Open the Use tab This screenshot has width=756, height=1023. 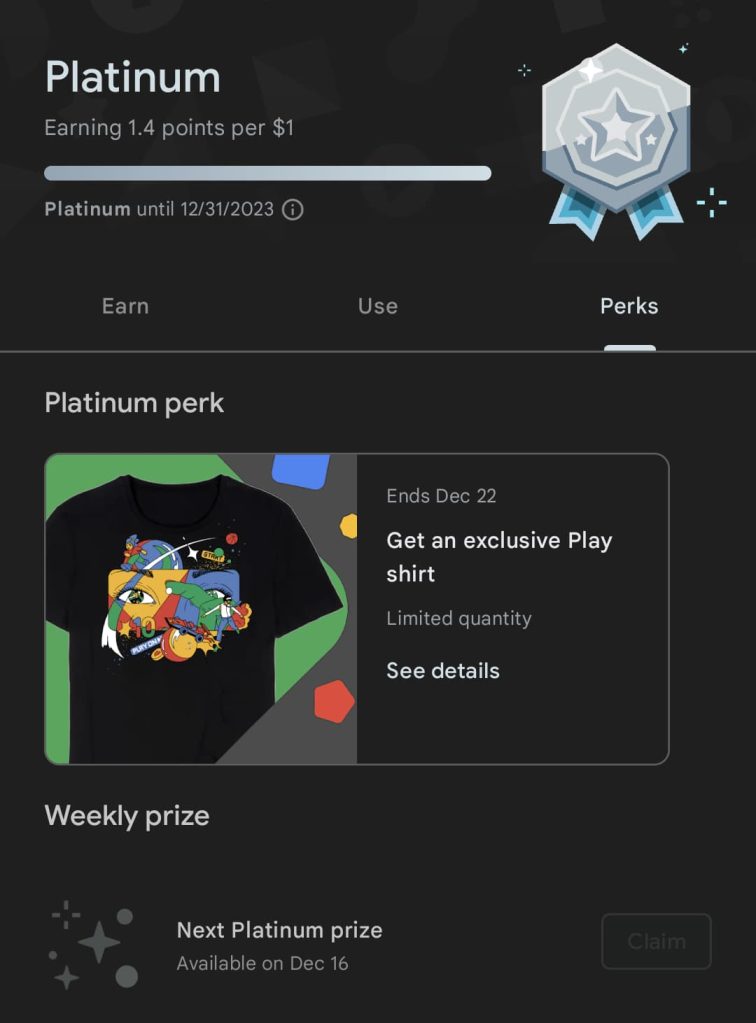[378, 306]
